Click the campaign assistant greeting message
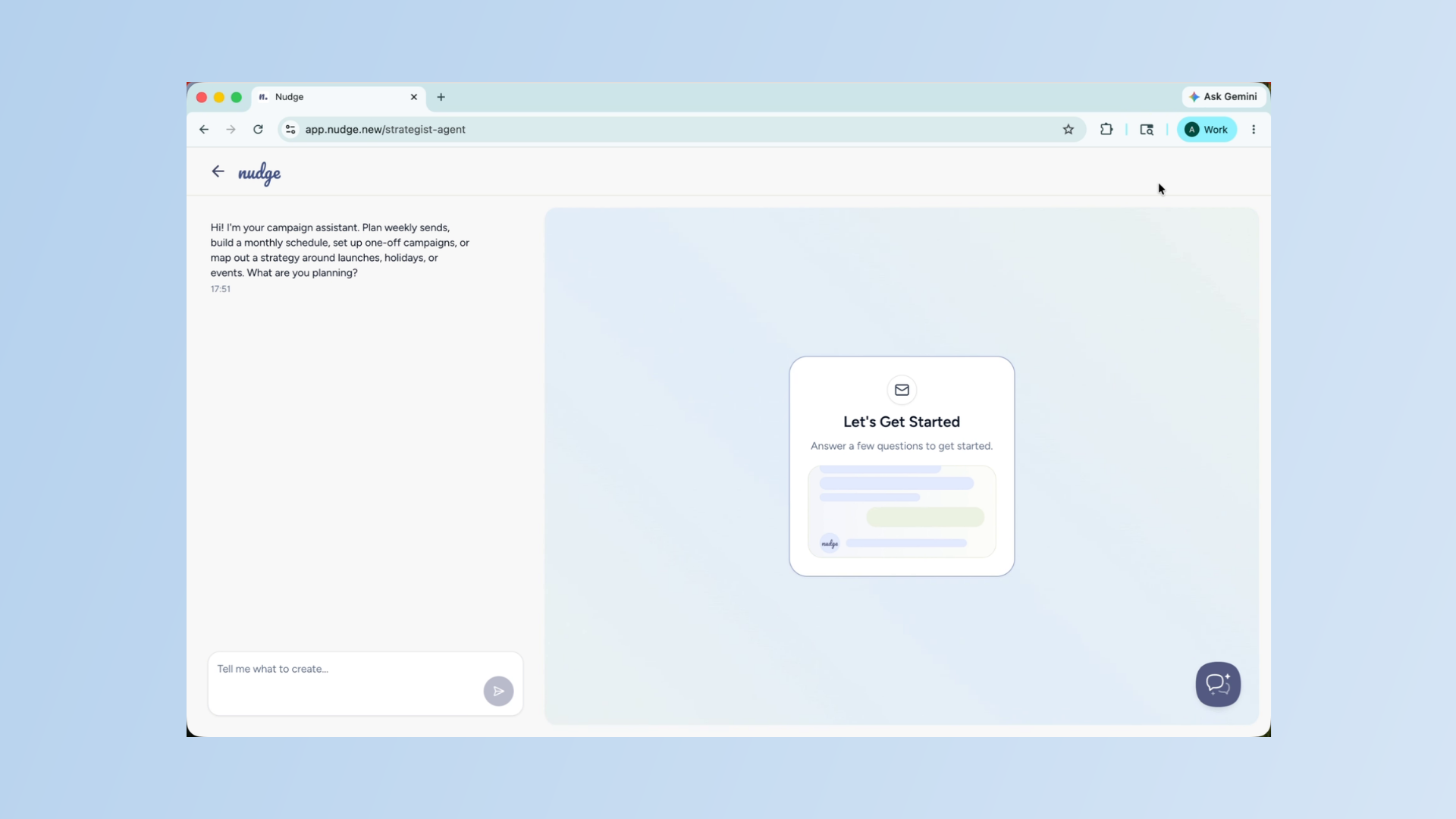The image size is (1456, 819). coord(340,250)
